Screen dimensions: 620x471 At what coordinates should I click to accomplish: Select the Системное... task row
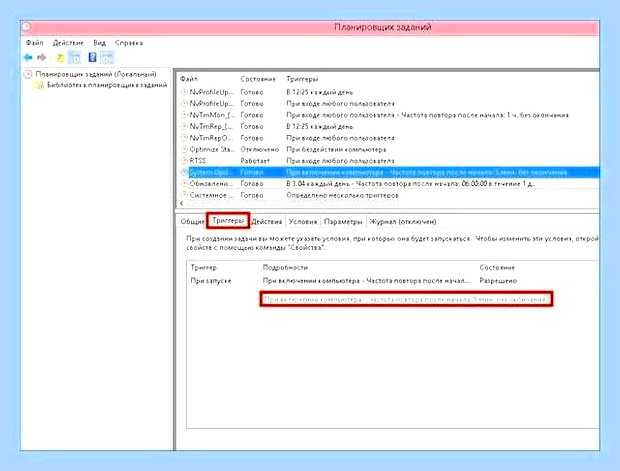pyautogui.click(x=389, y=195)
